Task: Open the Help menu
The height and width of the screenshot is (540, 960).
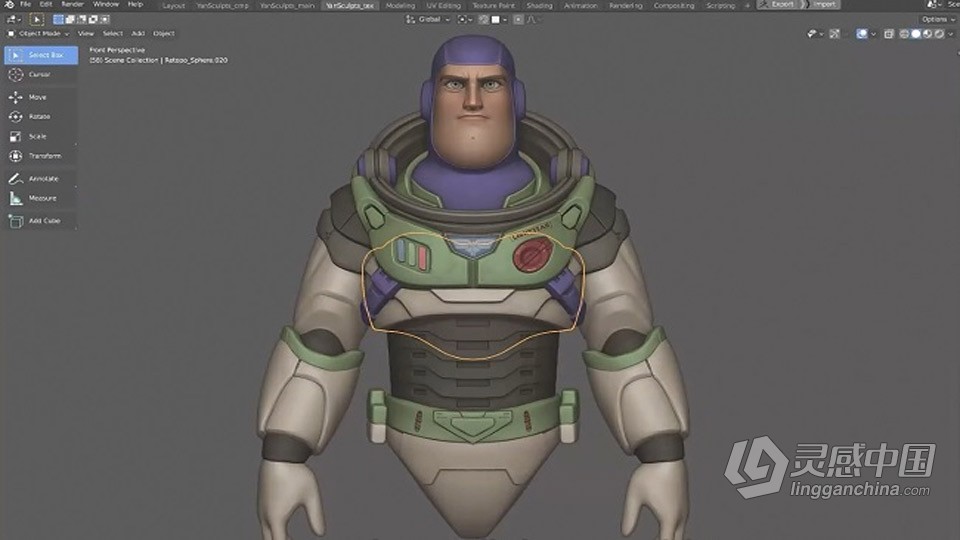Action: click(135, 4)
